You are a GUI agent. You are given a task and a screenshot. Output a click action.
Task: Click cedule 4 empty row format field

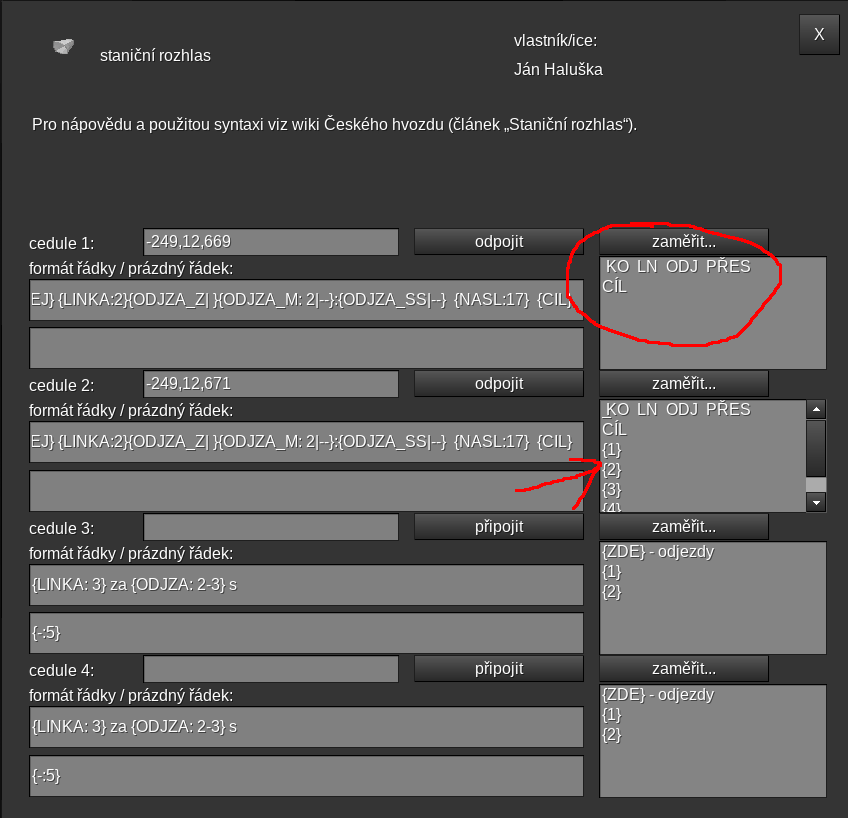pyautogui.click(x=306, y=776)
